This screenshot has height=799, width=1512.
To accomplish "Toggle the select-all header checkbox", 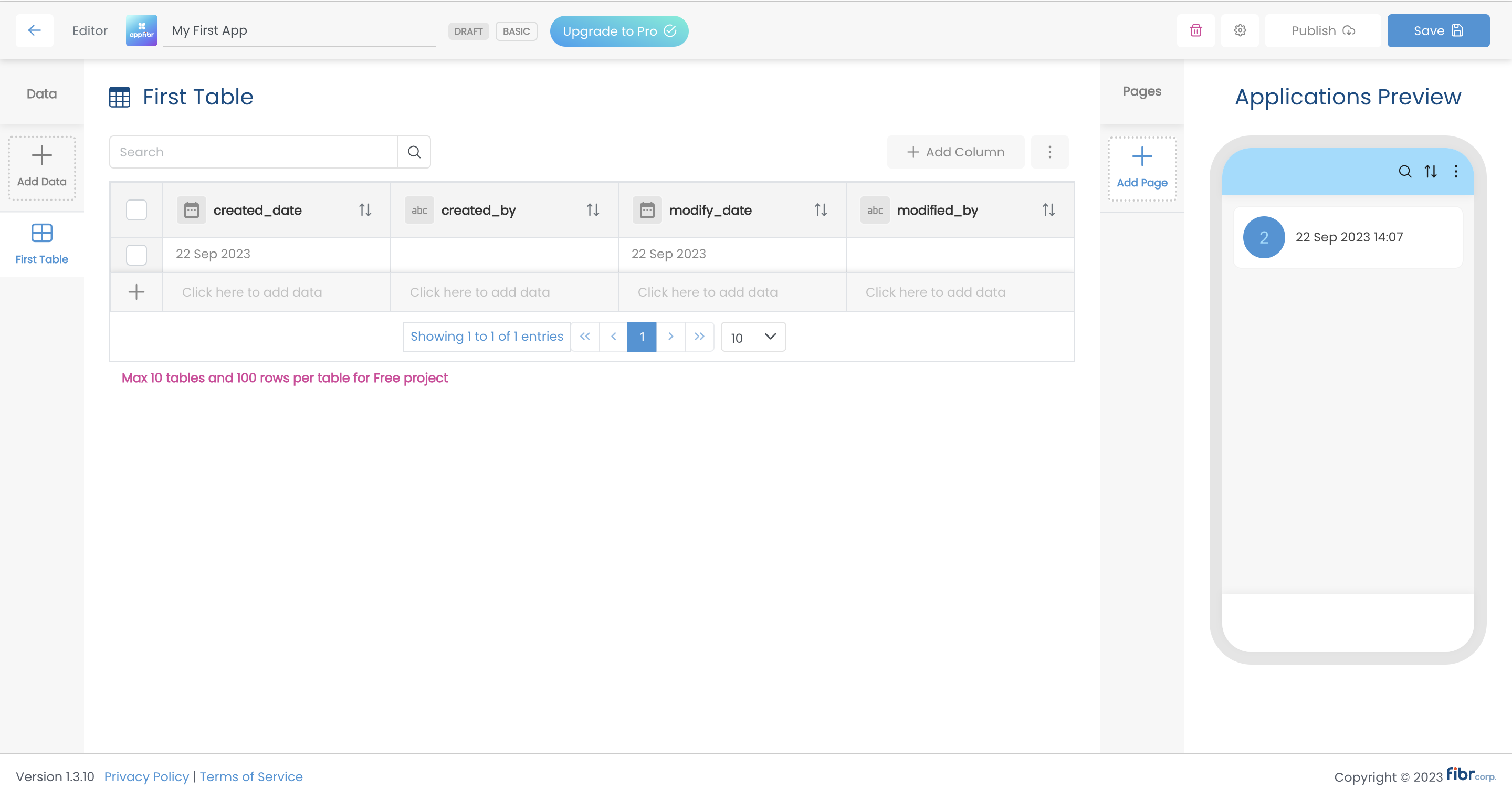I will pyautogui.click(x=136, y=209).
